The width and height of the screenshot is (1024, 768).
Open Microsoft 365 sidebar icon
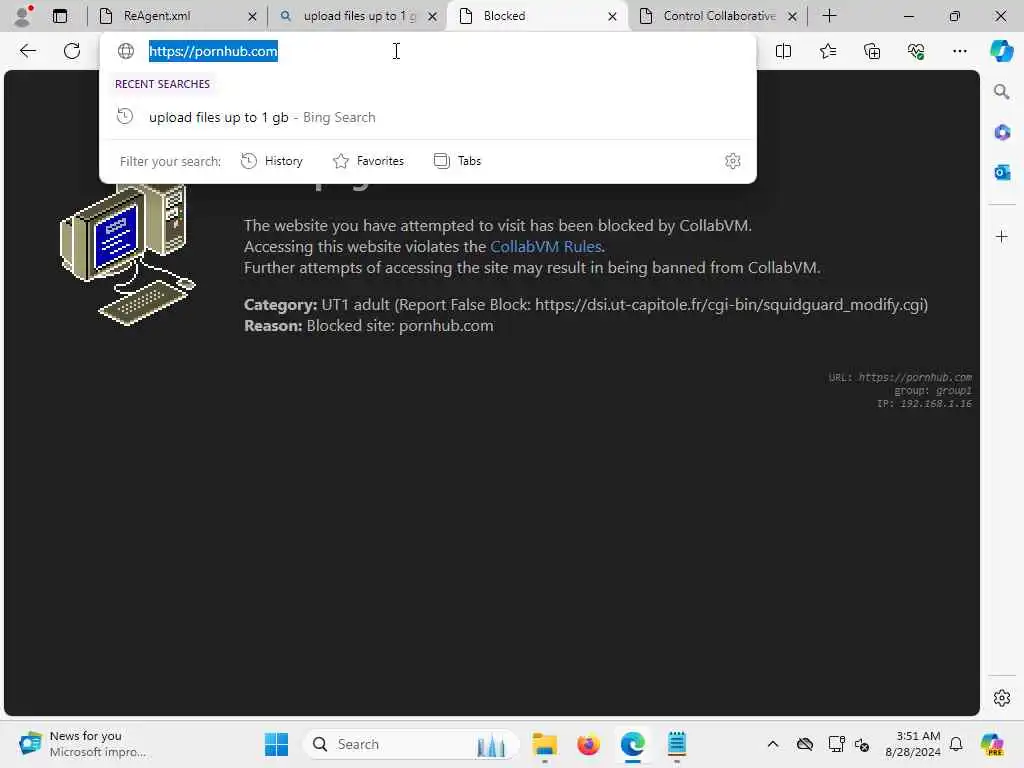[1002, 133]
